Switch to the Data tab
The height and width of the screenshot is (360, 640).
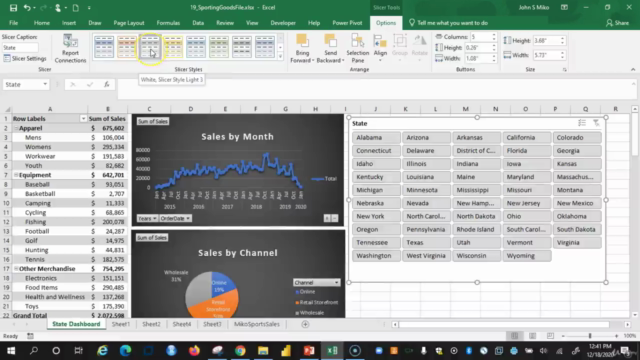(198, 23)
